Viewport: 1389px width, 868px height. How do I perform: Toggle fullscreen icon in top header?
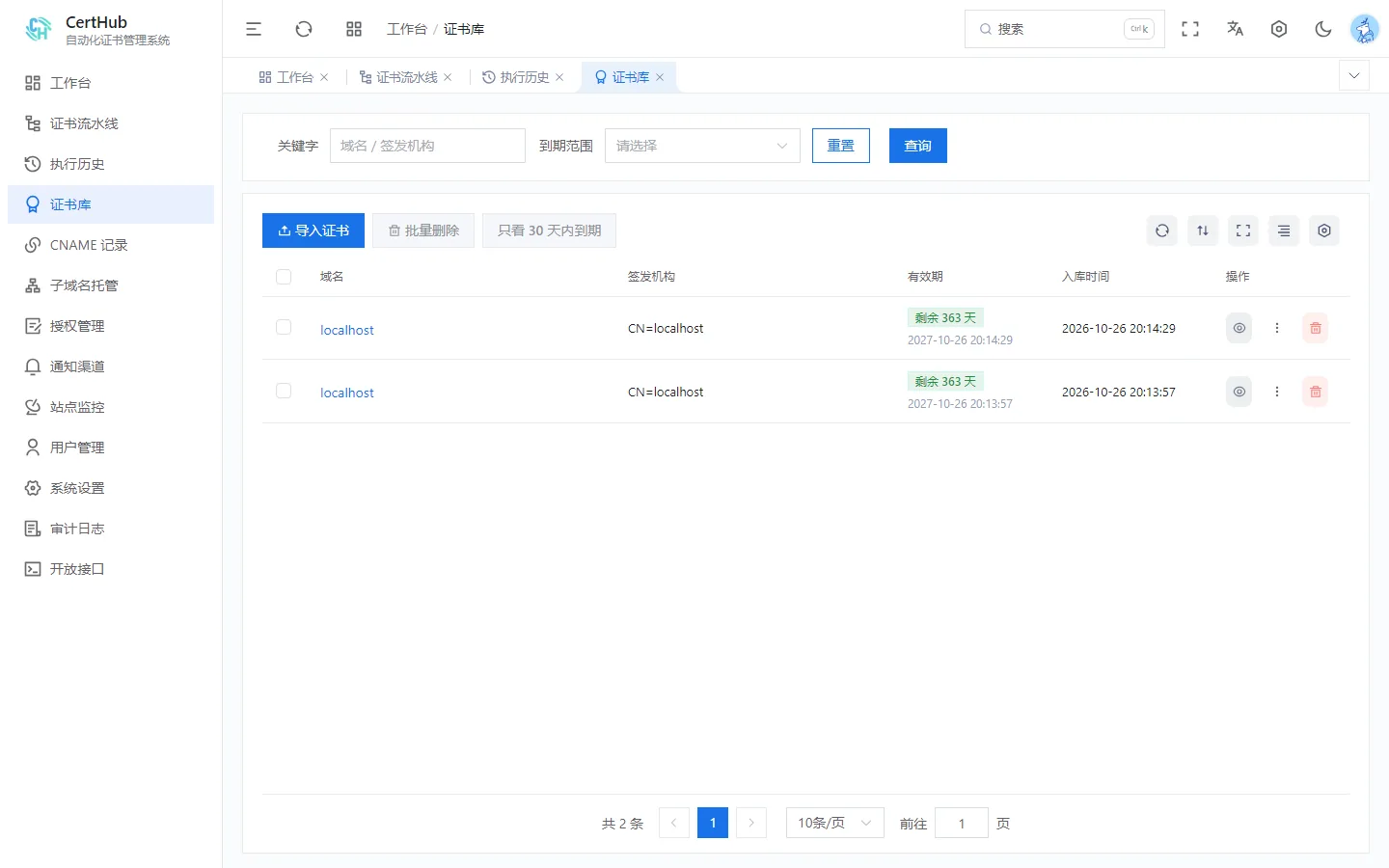pyautogui.click(x=1190, y=29)
